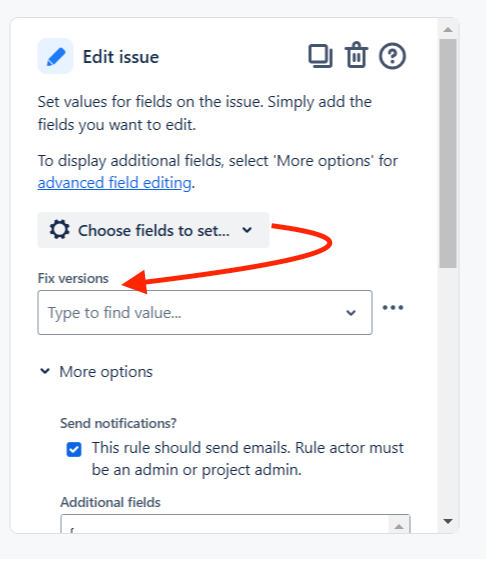This screenshot has height=564, width=497.
Task: Click the send emails rule description text
Action: click(x=248, y=459)
